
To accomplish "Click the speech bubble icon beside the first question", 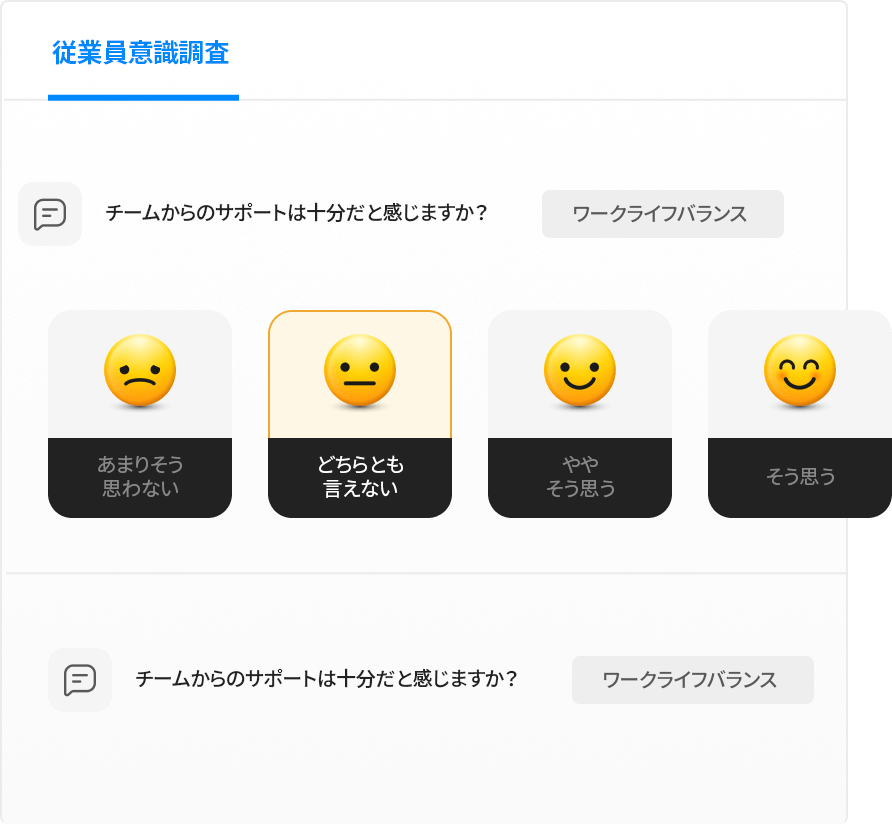I will tap(50, 213).
